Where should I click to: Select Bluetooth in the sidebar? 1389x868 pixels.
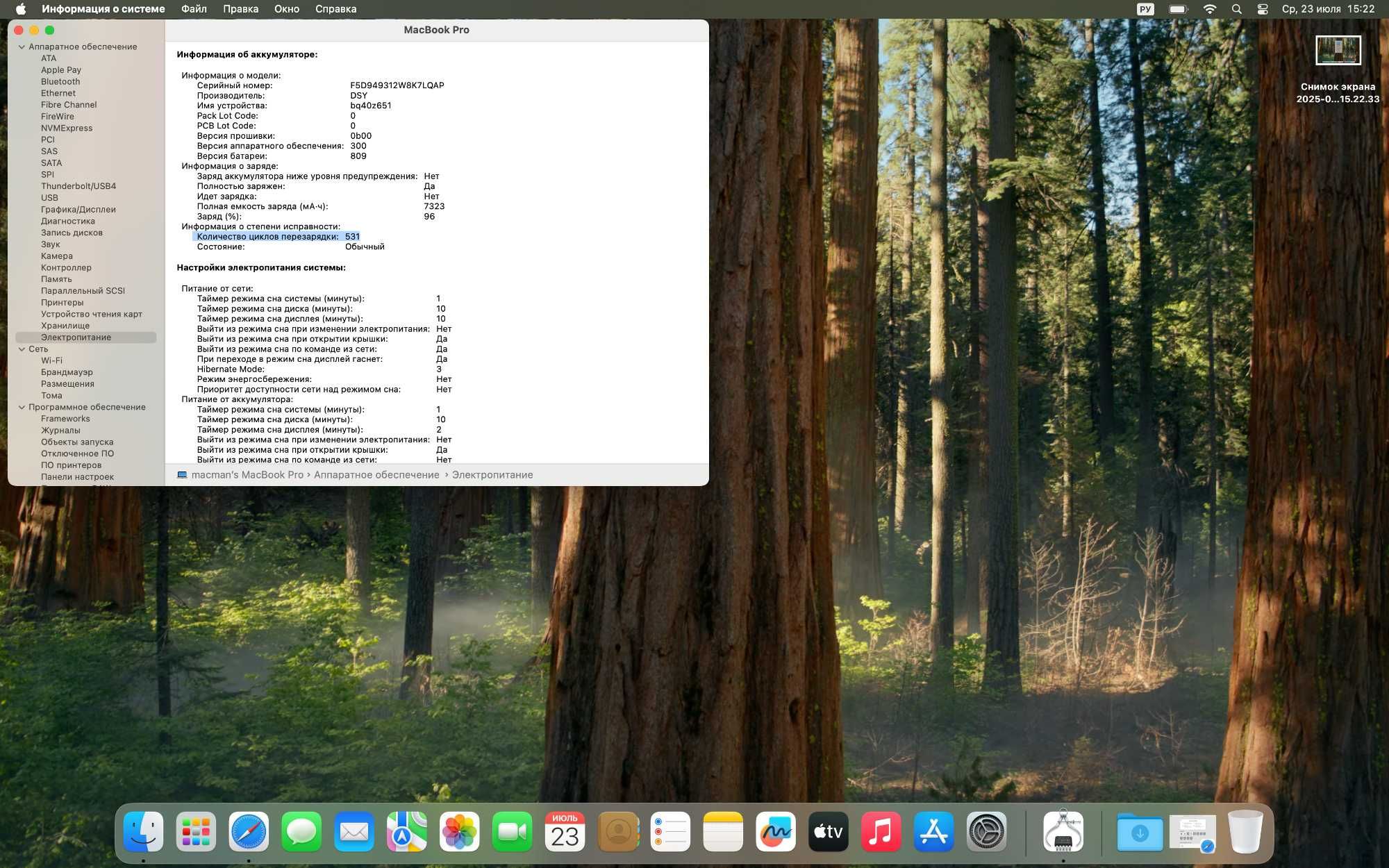tap(60, 82)
